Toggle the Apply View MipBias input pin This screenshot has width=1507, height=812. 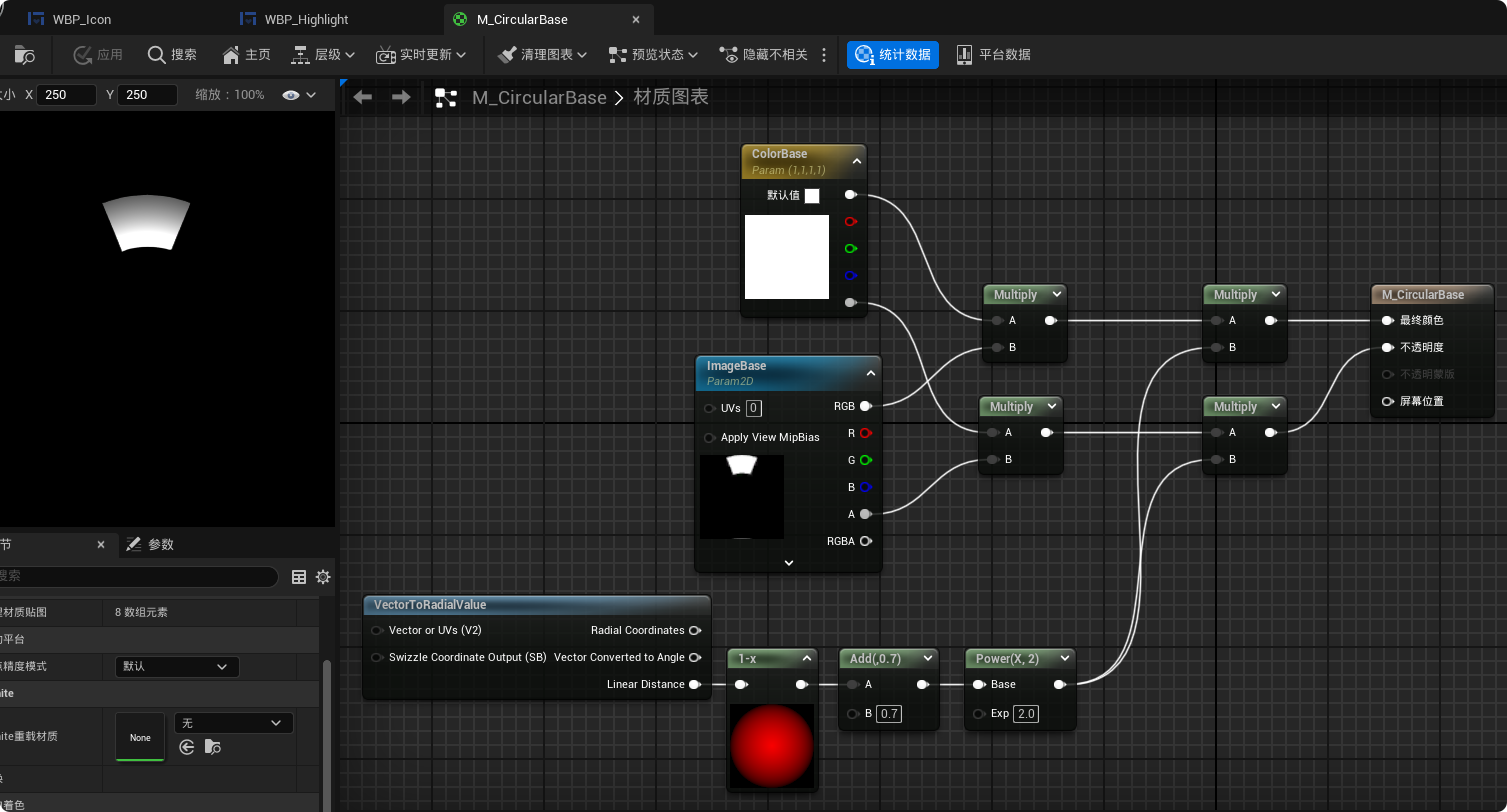coord(710,438)
